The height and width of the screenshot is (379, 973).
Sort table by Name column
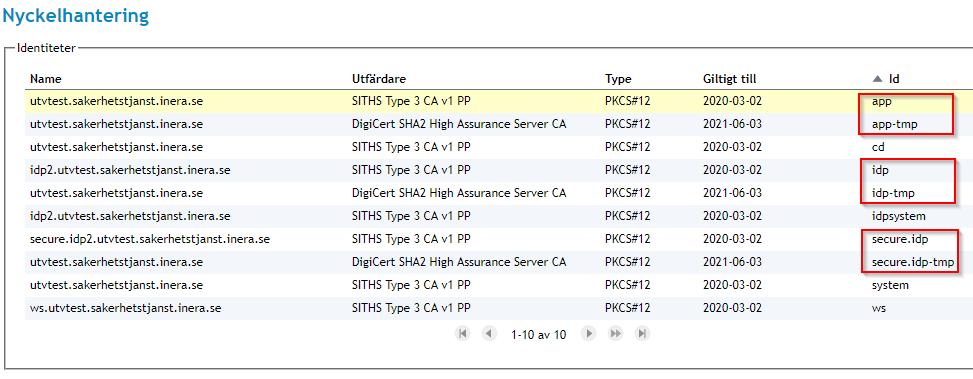click(x=45, y=79)
